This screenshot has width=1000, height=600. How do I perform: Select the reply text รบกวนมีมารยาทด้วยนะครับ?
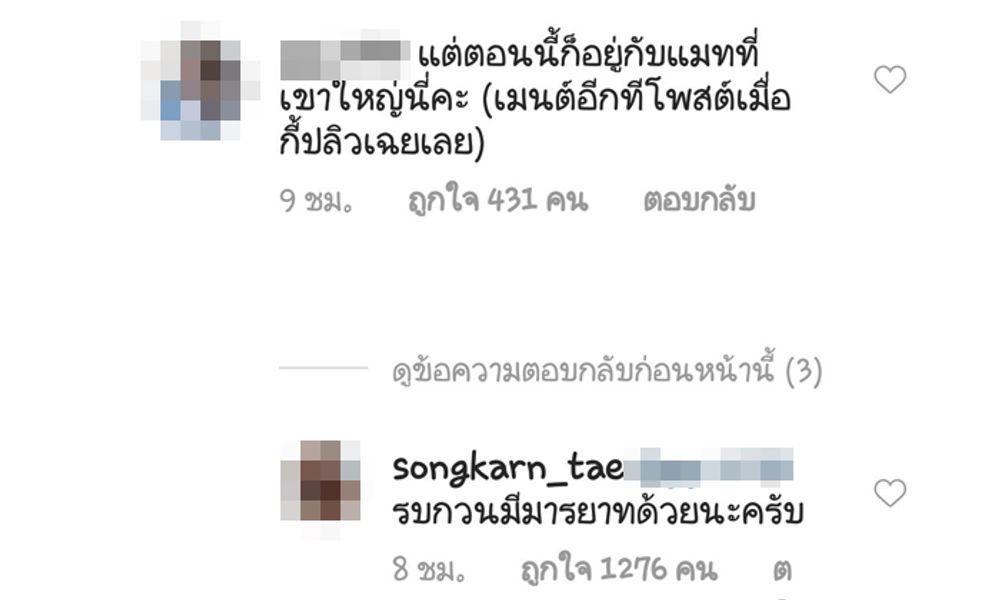pos(598,512)
